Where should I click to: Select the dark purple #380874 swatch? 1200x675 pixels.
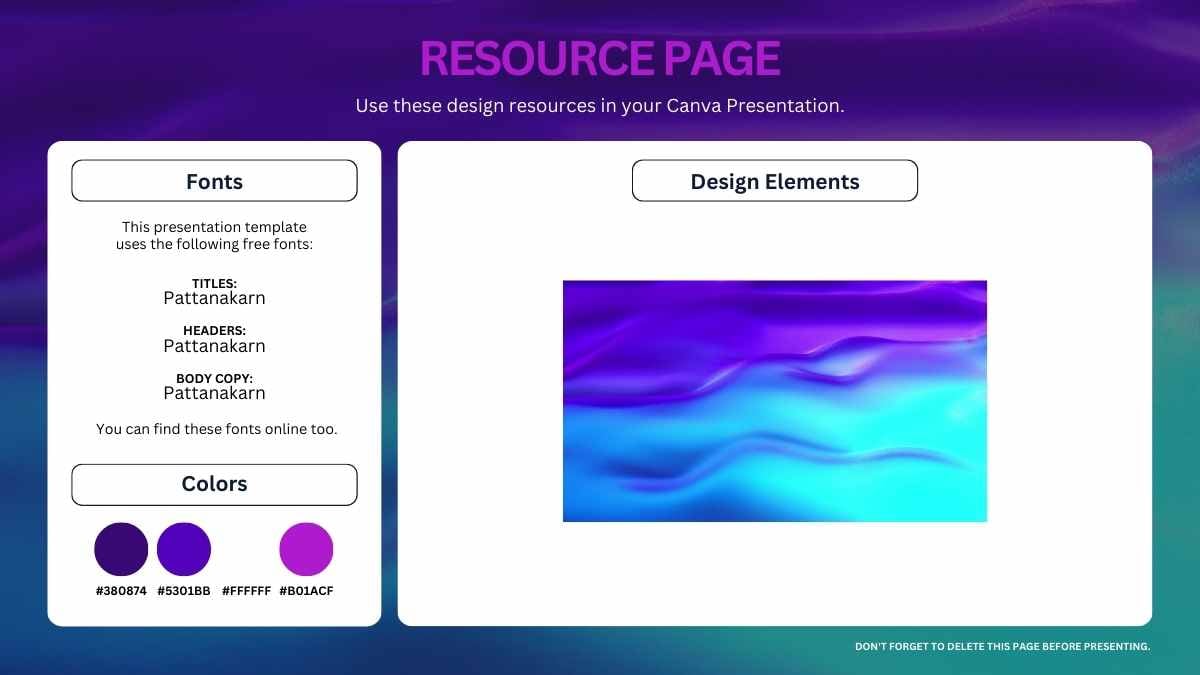click(121, 549)
